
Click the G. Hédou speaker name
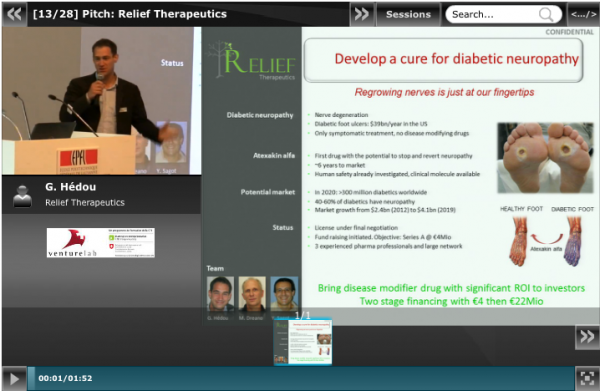(71, 187)
